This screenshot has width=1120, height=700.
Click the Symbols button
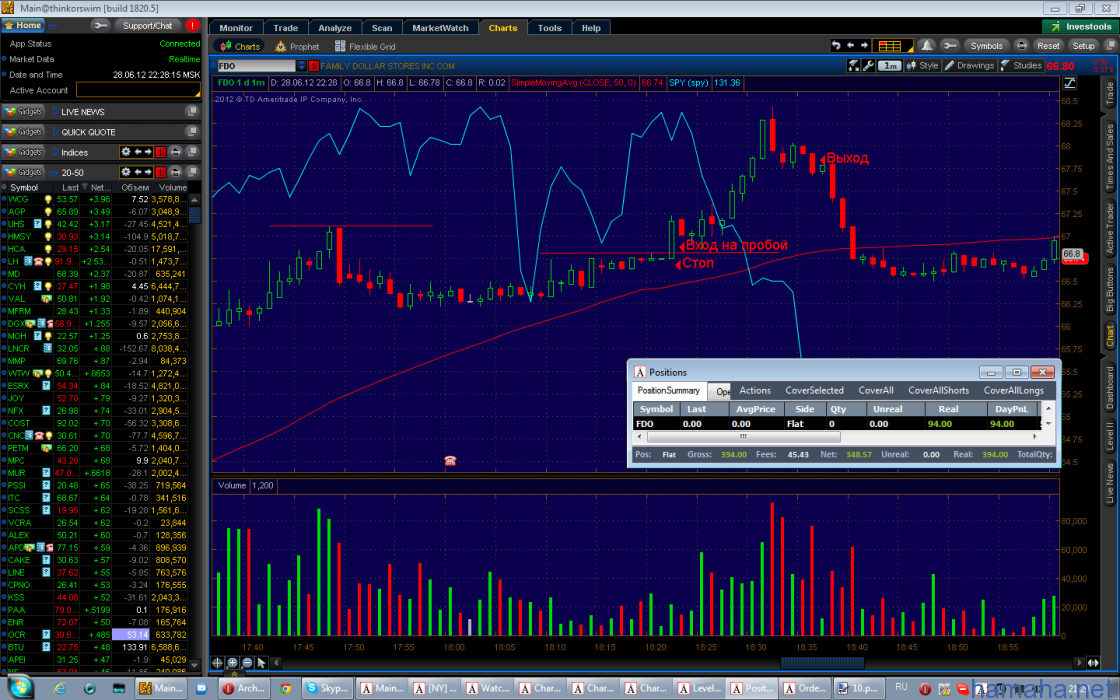(986, 46)
